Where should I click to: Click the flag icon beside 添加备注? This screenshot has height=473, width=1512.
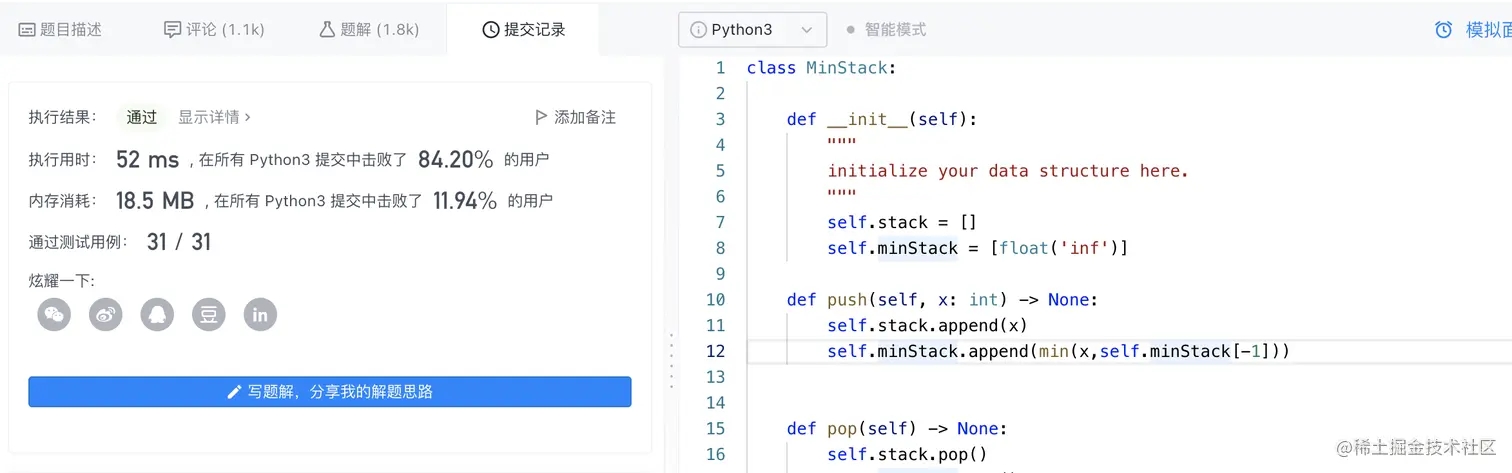coord(541,117)
